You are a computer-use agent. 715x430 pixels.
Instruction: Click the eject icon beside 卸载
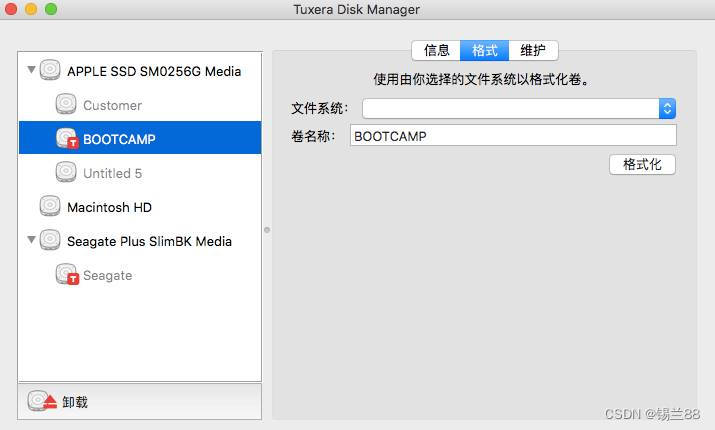point(42,401)
